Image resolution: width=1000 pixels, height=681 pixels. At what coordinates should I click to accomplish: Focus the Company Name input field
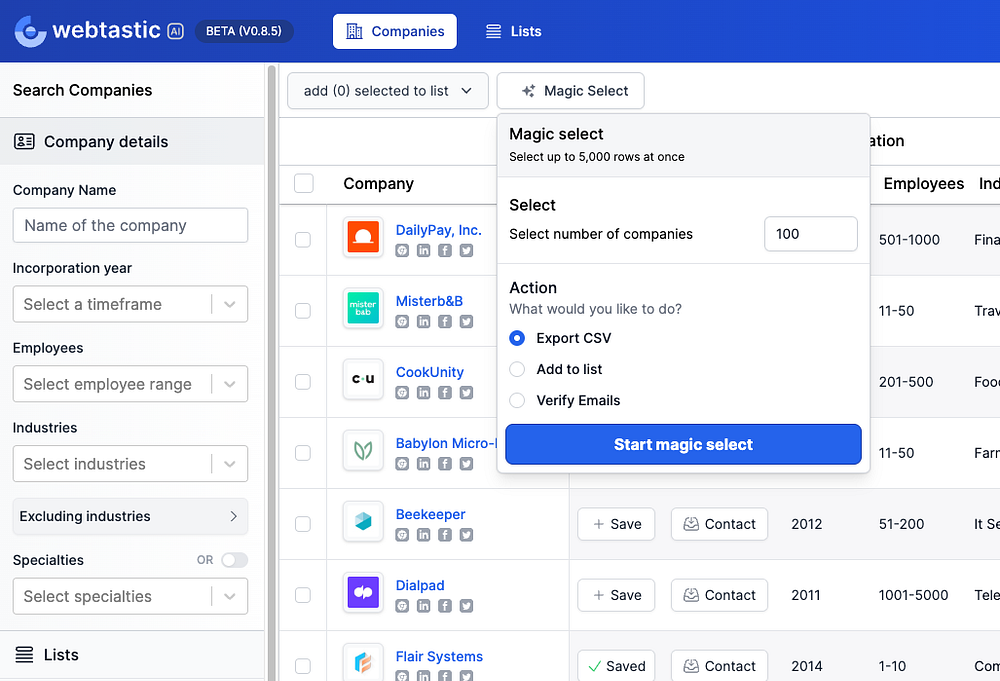click(130, 225)
